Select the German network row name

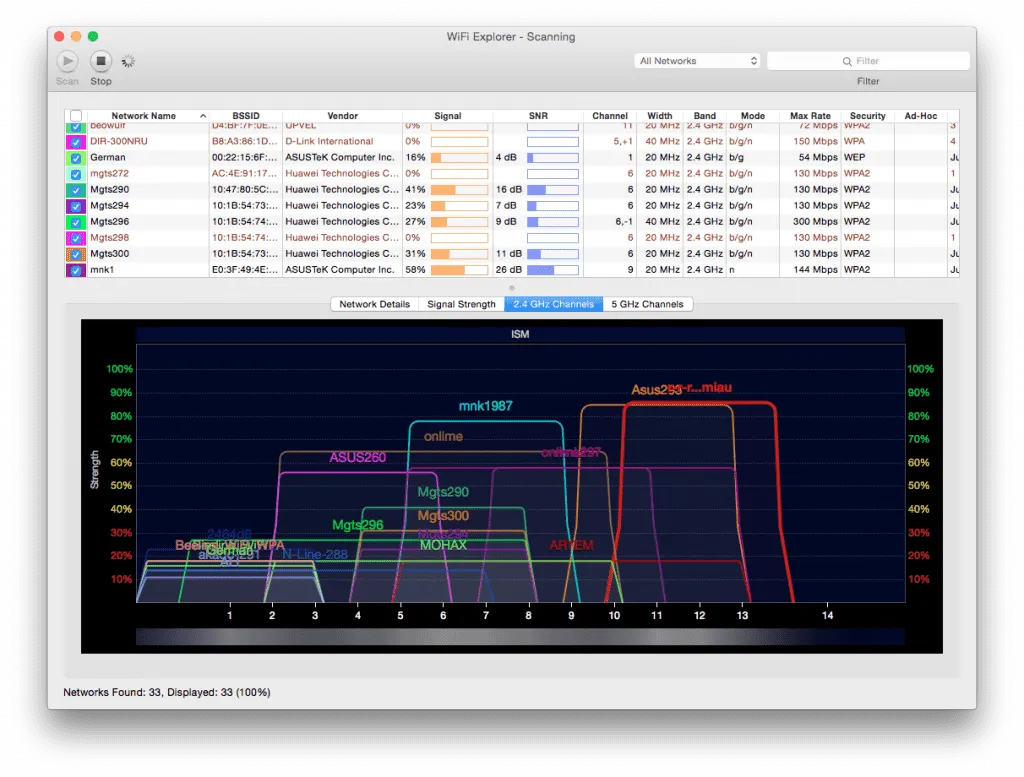[x=108, y=157]
